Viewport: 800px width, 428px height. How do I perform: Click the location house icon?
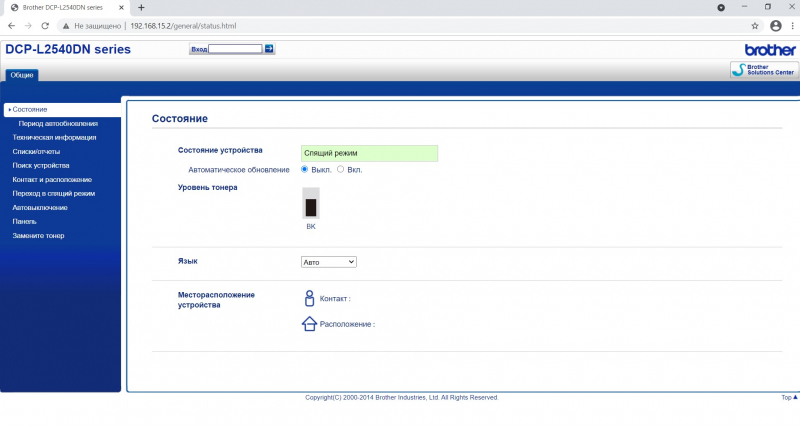click(308, 324)
